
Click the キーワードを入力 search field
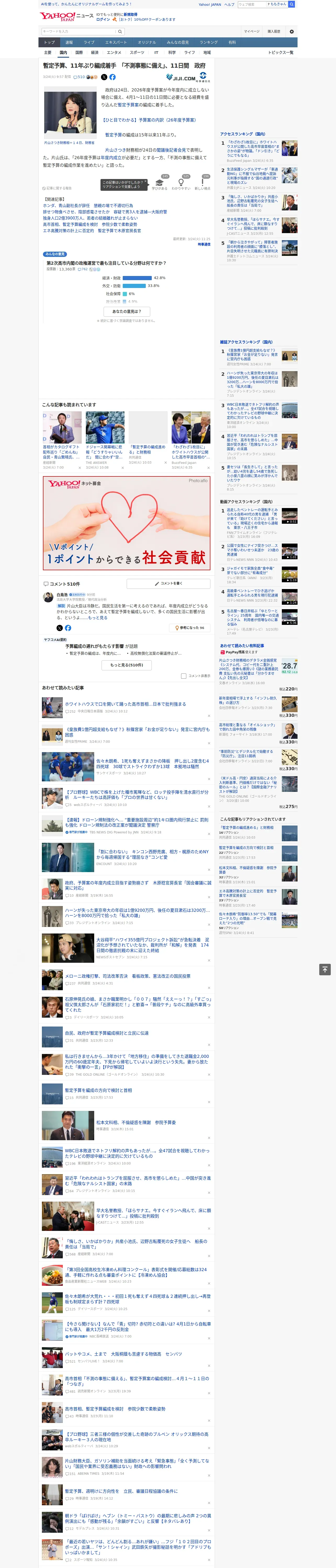point(79,31)
